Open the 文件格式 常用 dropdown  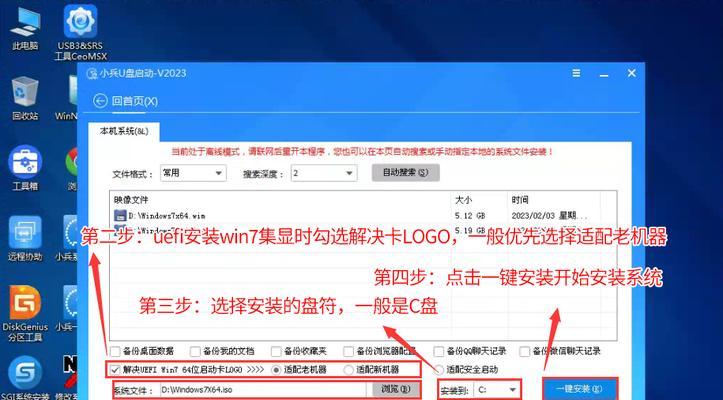click(193, 173)
